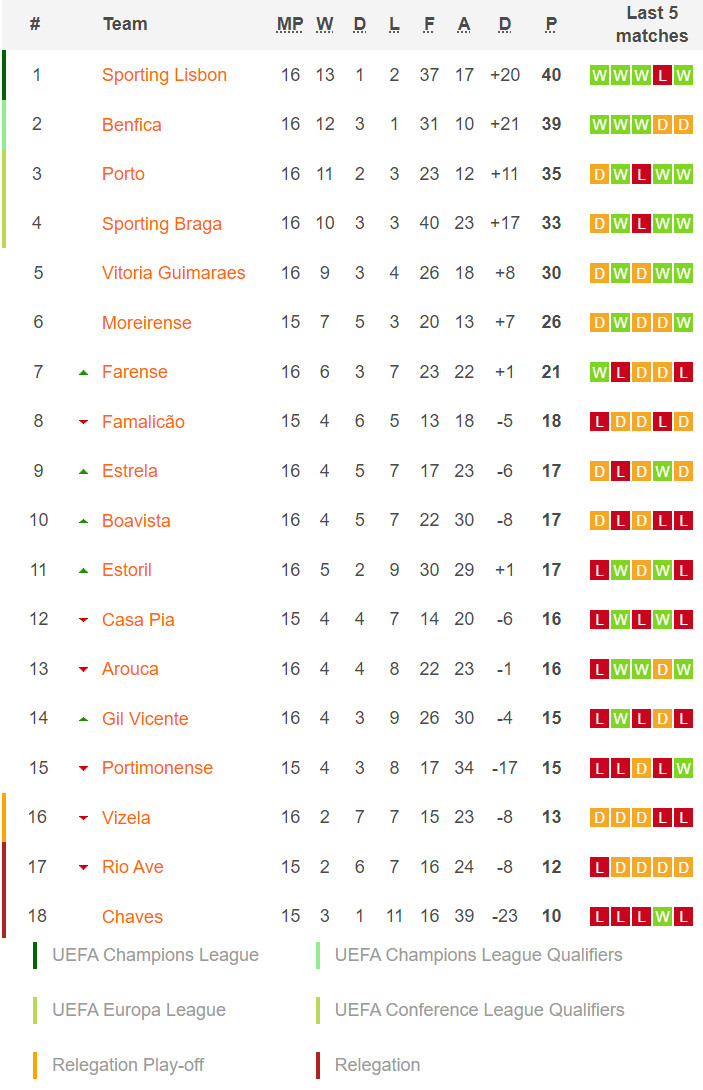Open the Vitoria Guimaraes team page
Viewport: 703px width, 1090px height.
tap(173, 272)
